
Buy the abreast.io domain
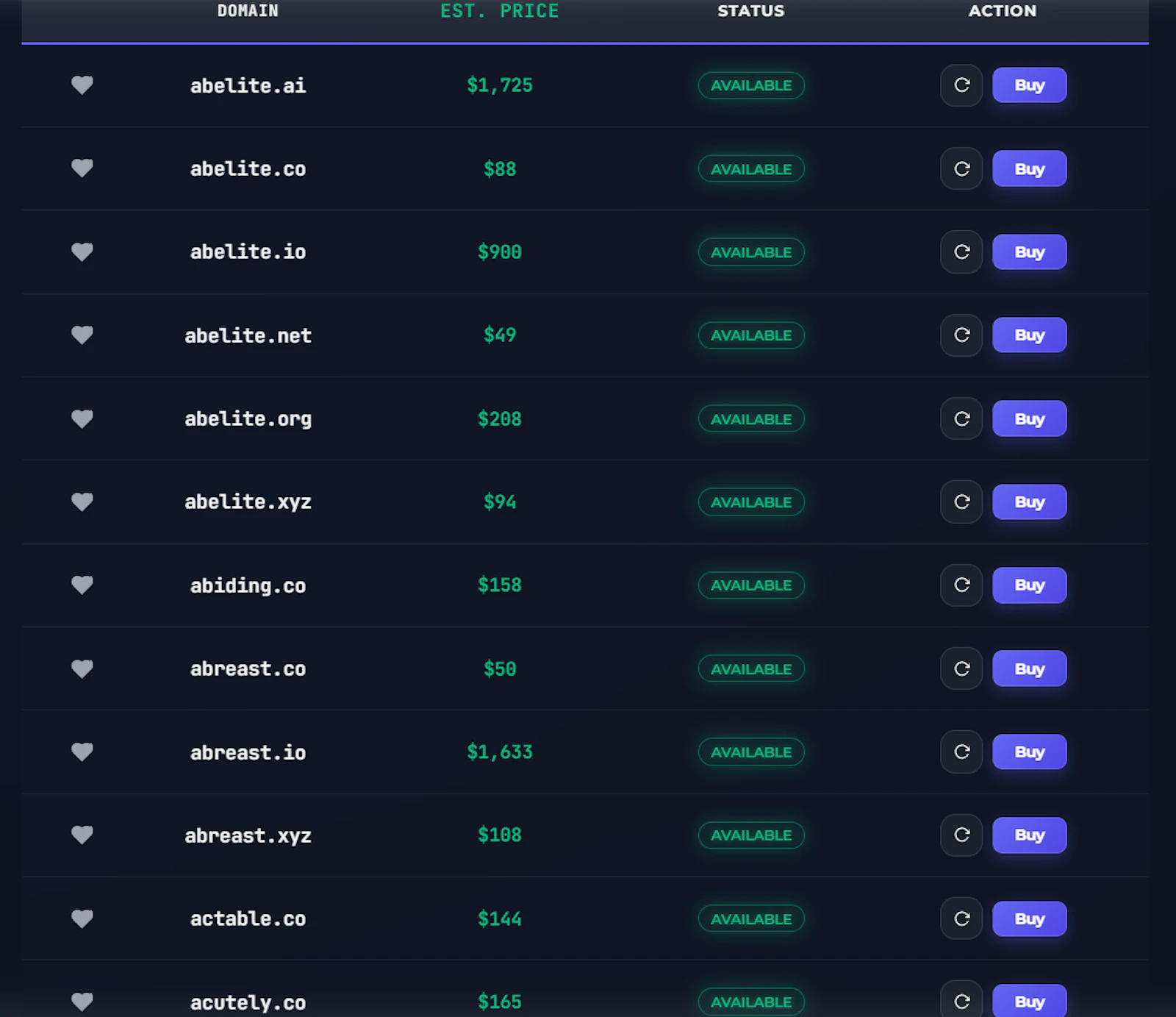coord(1029,752)
